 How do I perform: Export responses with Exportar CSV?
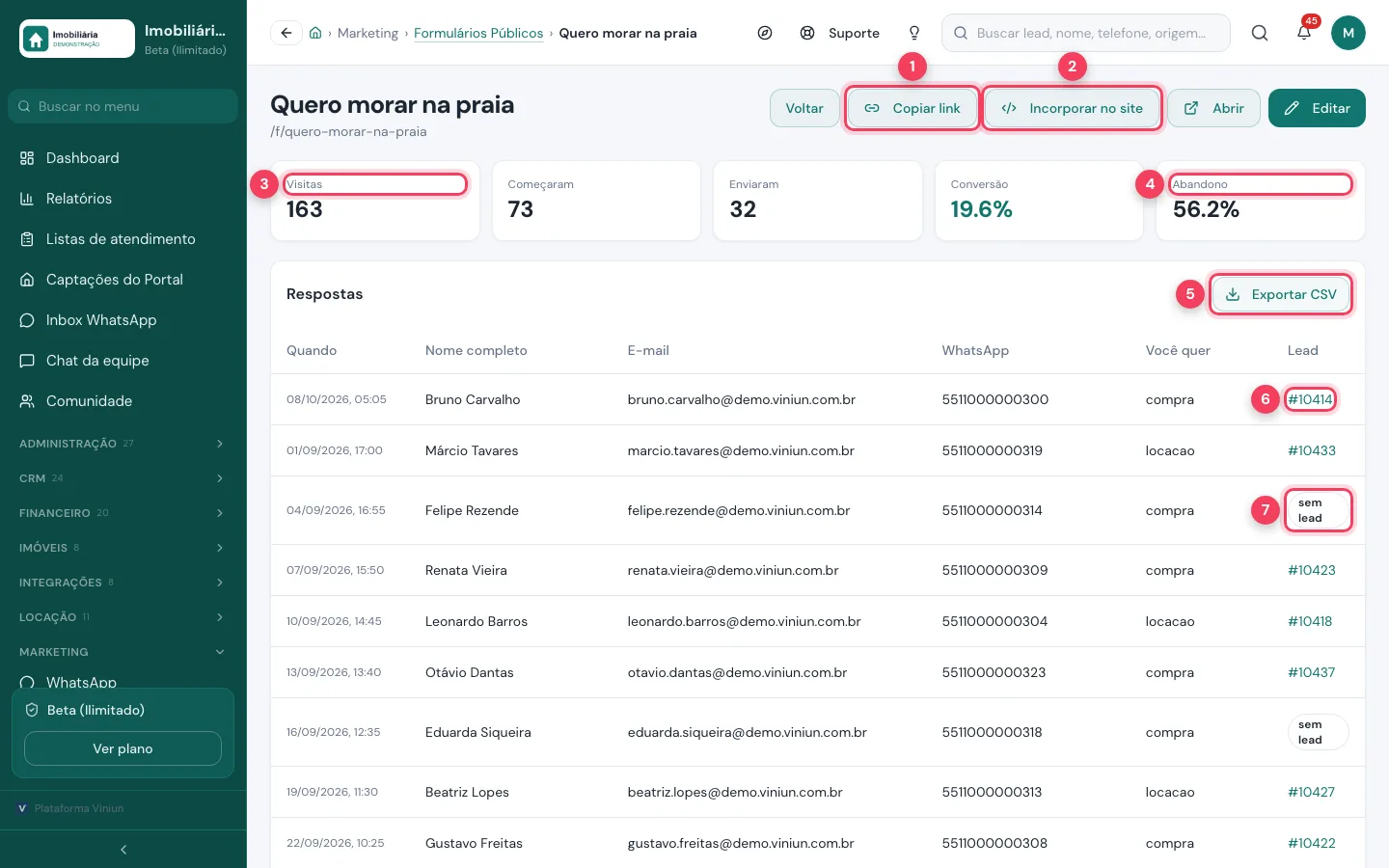pos(1281,294)
